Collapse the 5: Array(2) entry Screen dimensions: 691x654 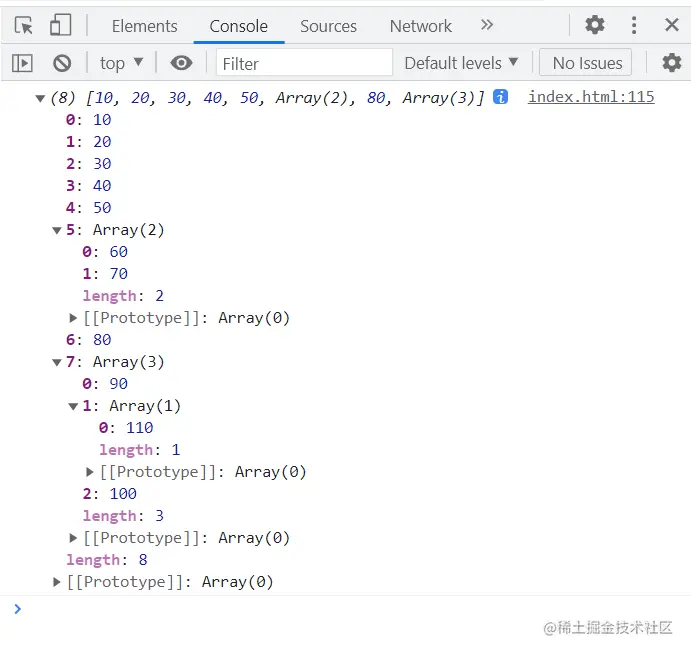[56, 230]
